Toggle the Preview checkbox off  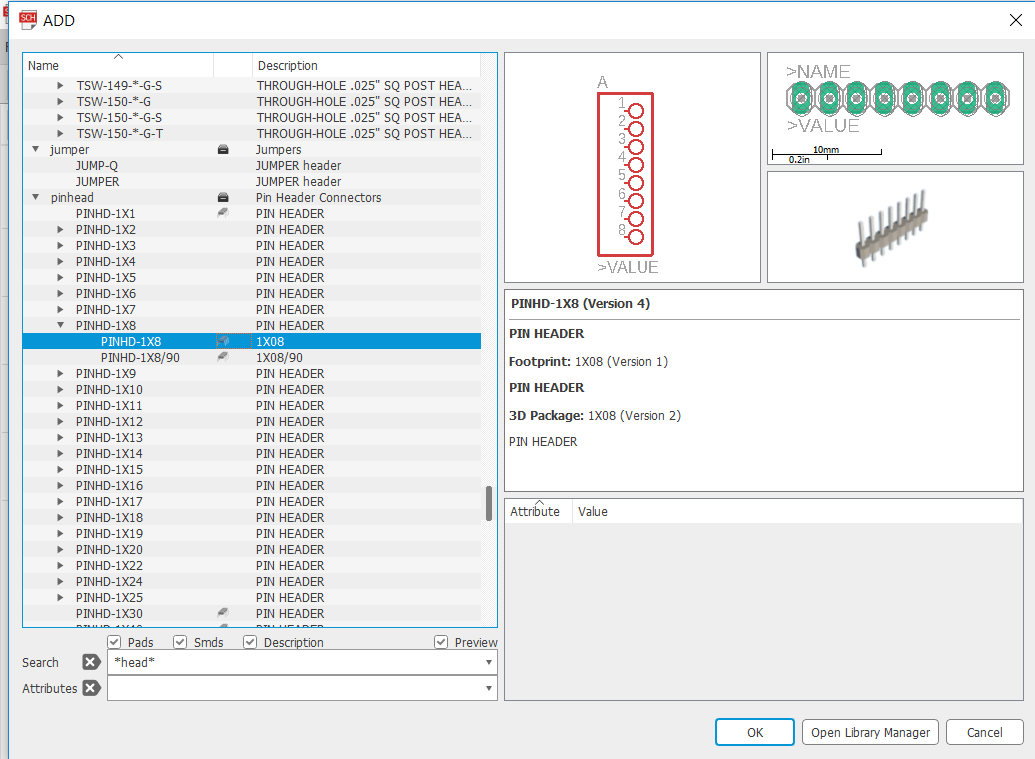click(440, 642)
